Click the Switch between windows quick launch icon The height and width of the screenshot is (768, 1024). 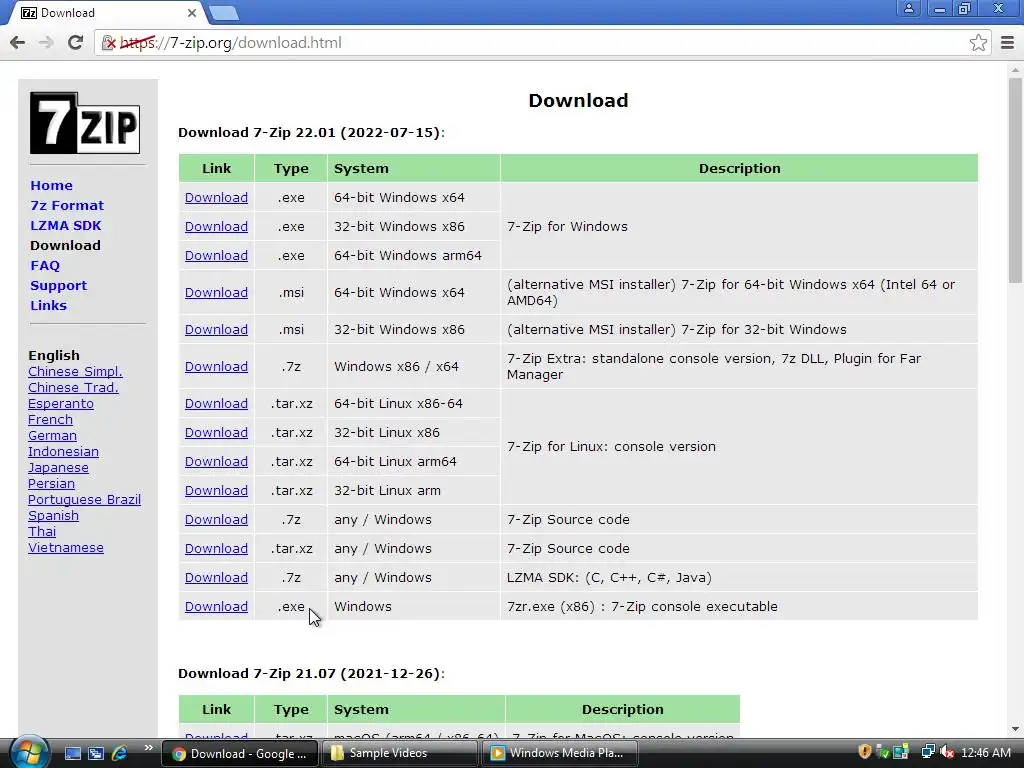96,753
